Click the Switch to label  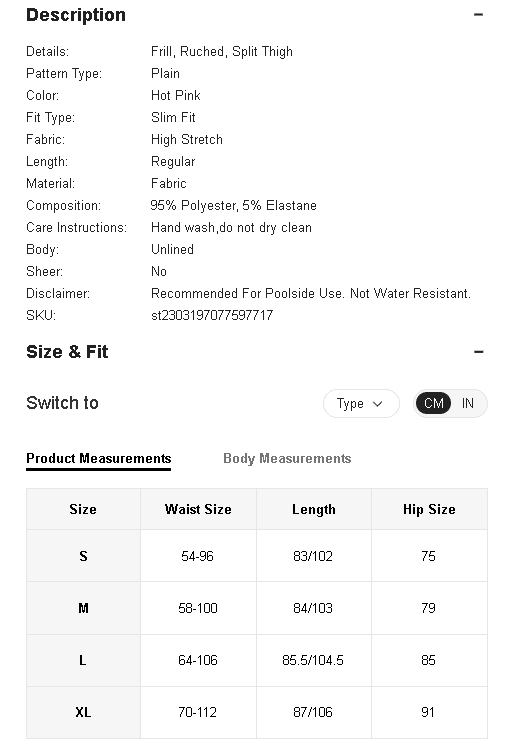click(63, 403)
